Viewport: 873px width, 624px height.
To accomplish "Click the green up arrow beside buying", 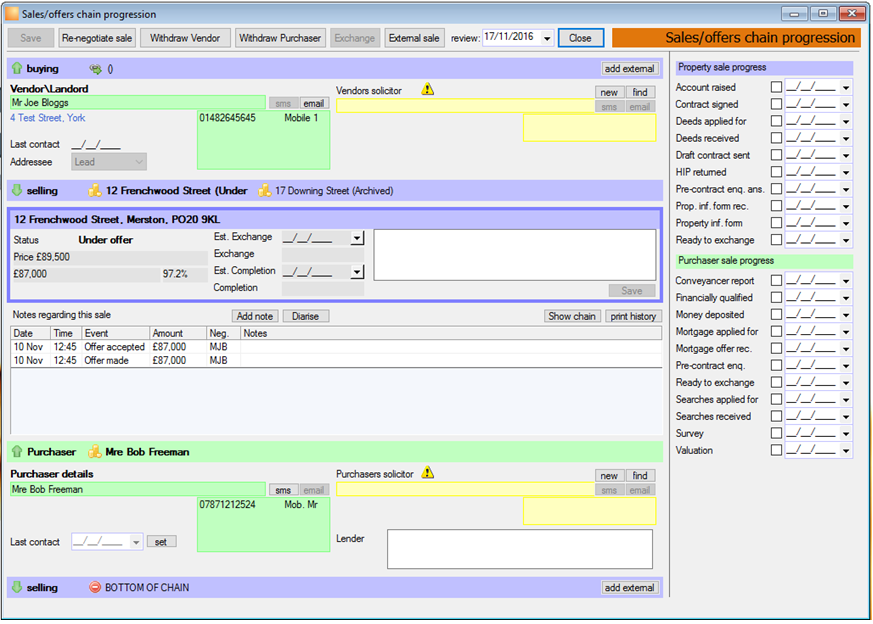I will [17, 68].
